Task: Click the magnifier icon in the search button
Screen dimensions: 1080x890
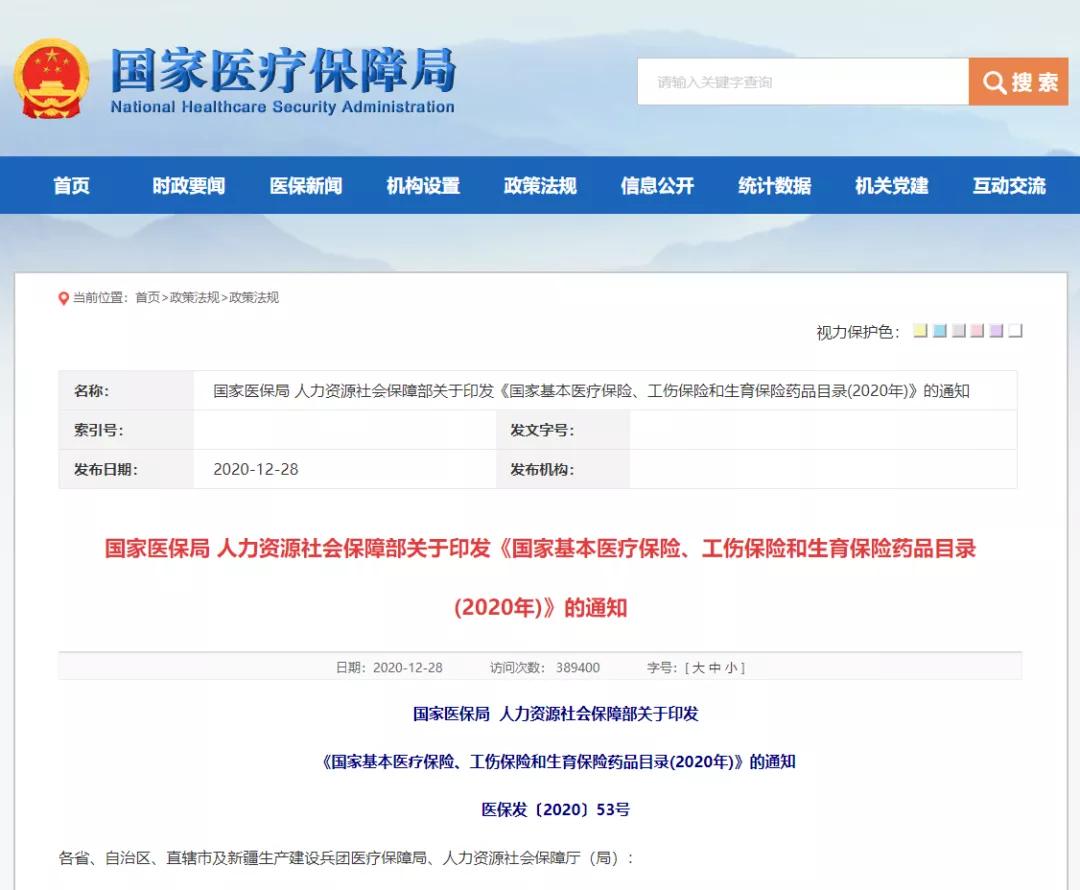Action: pyautogui.click(x=994, y=83)
